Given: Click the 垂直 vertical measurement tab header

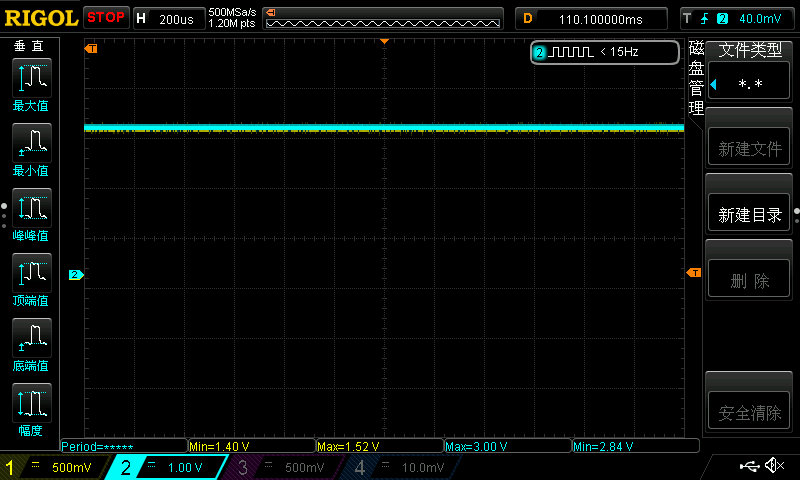Looking at the screenshot, I should click(29, 46).
